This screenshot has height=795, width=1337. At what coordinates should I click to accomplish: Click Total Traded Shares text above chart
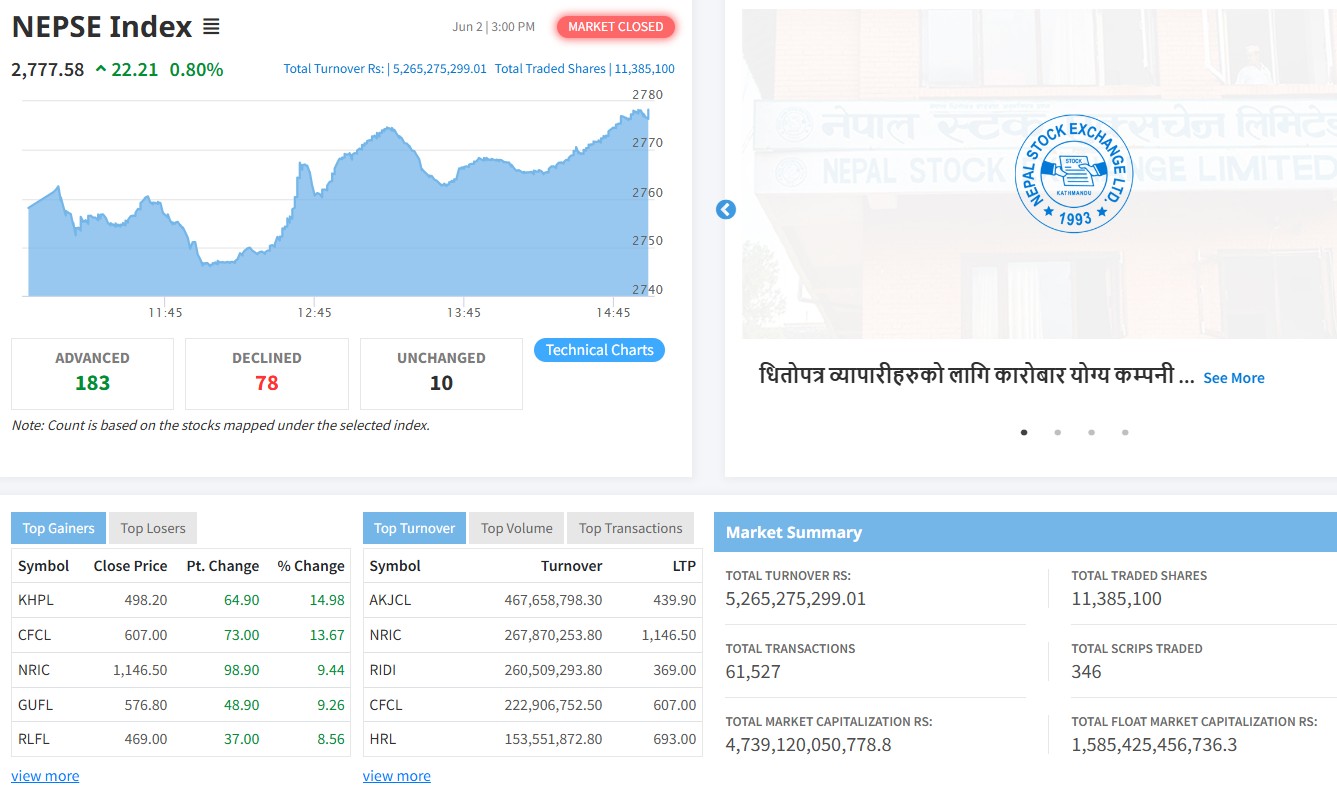click(x=585, y=69)
